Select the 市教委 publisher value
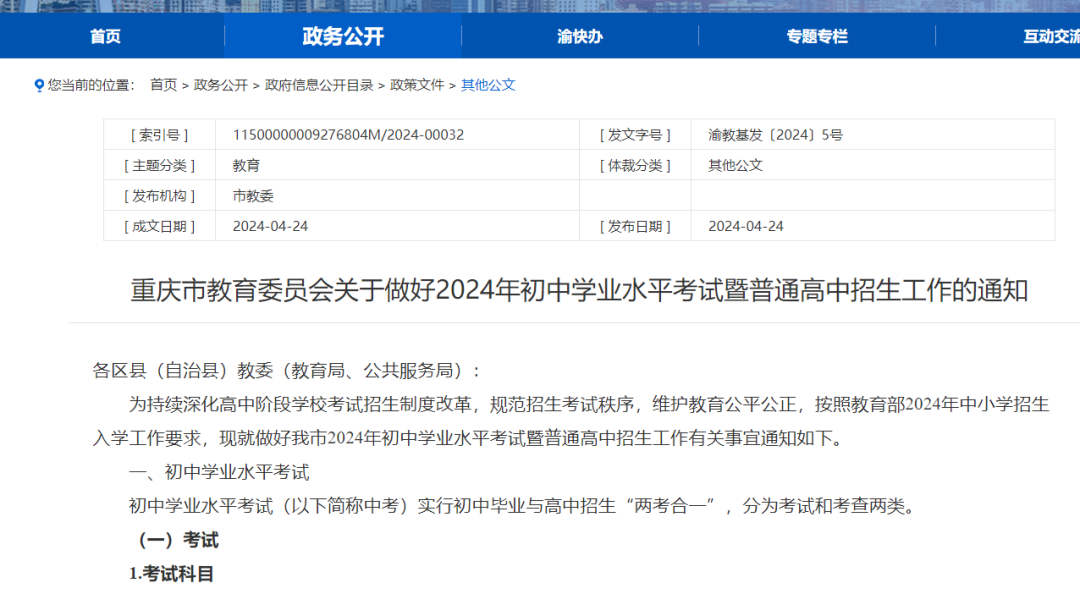 tap(253, 196)
